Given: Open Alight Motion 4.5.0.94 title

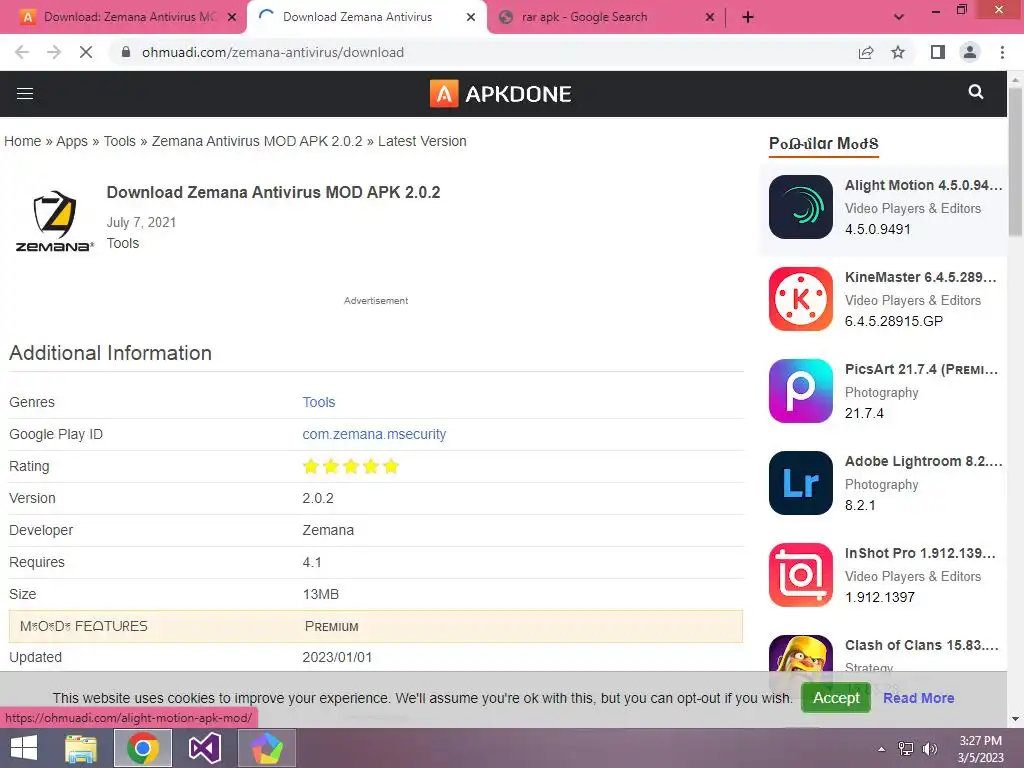Looking at the screenshot, I should point(923,185).
